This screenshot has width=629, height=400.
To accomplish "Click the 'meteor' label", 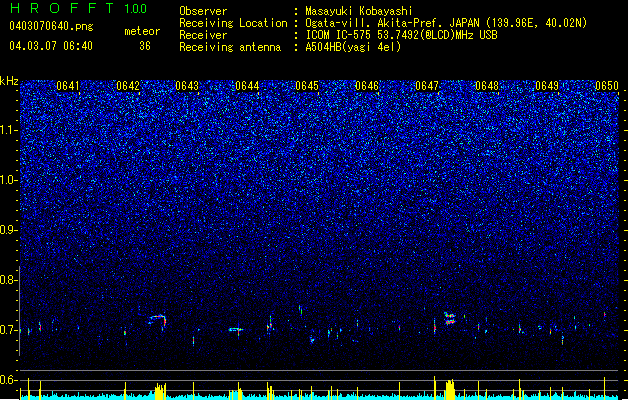I will coord(142,31).
